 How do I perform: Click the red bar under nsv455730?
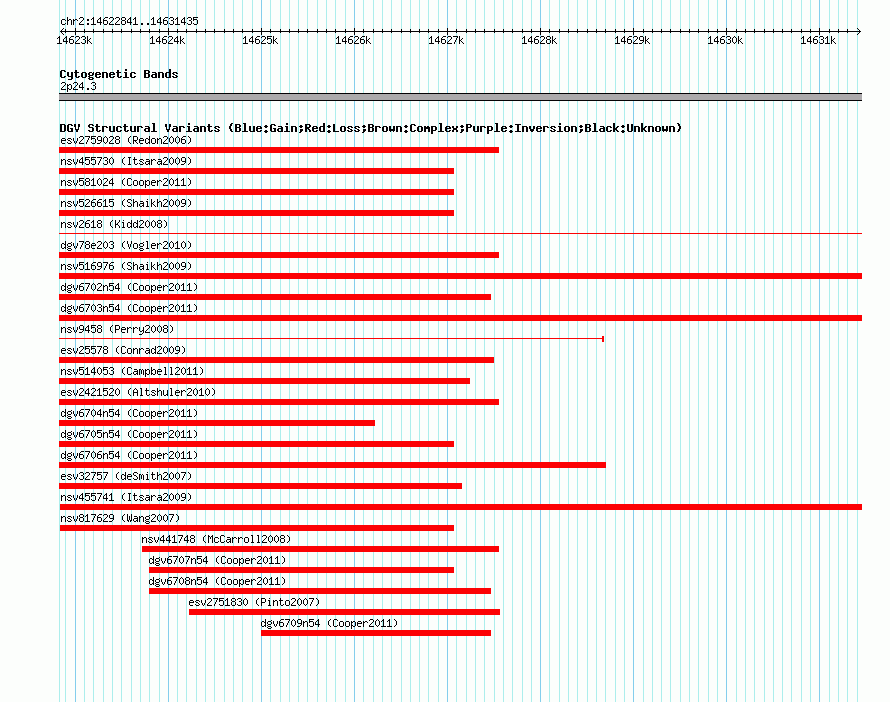(x=257, y=171)
